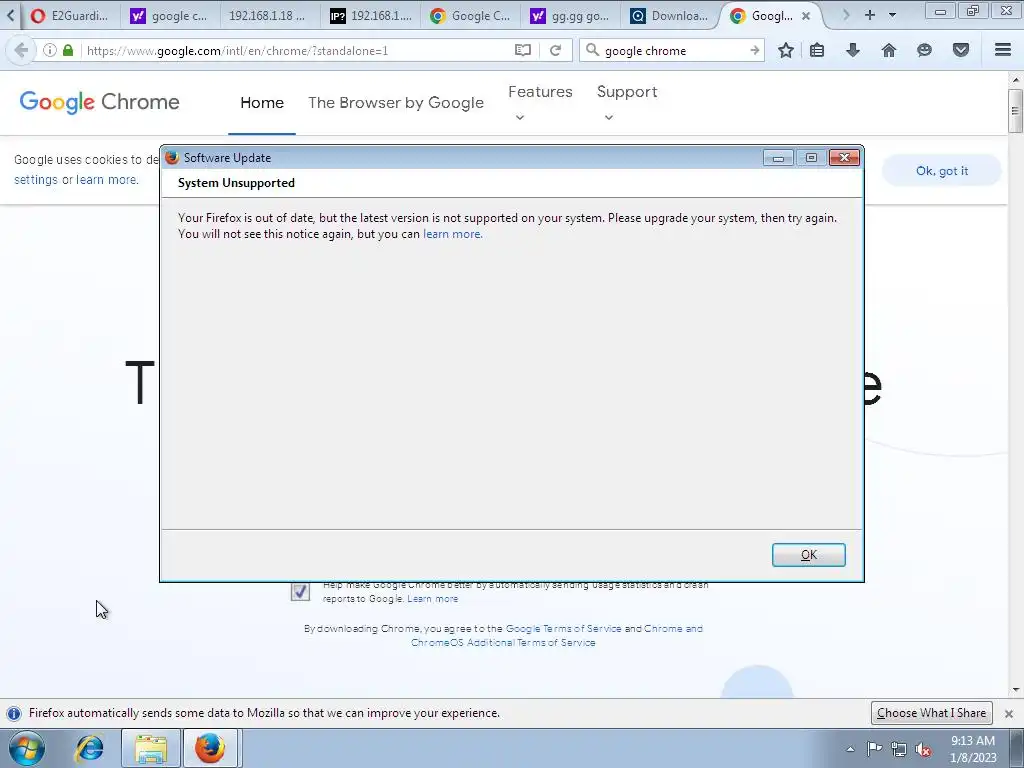
Task: Select the Home nav item
Action: coord(262,103)
